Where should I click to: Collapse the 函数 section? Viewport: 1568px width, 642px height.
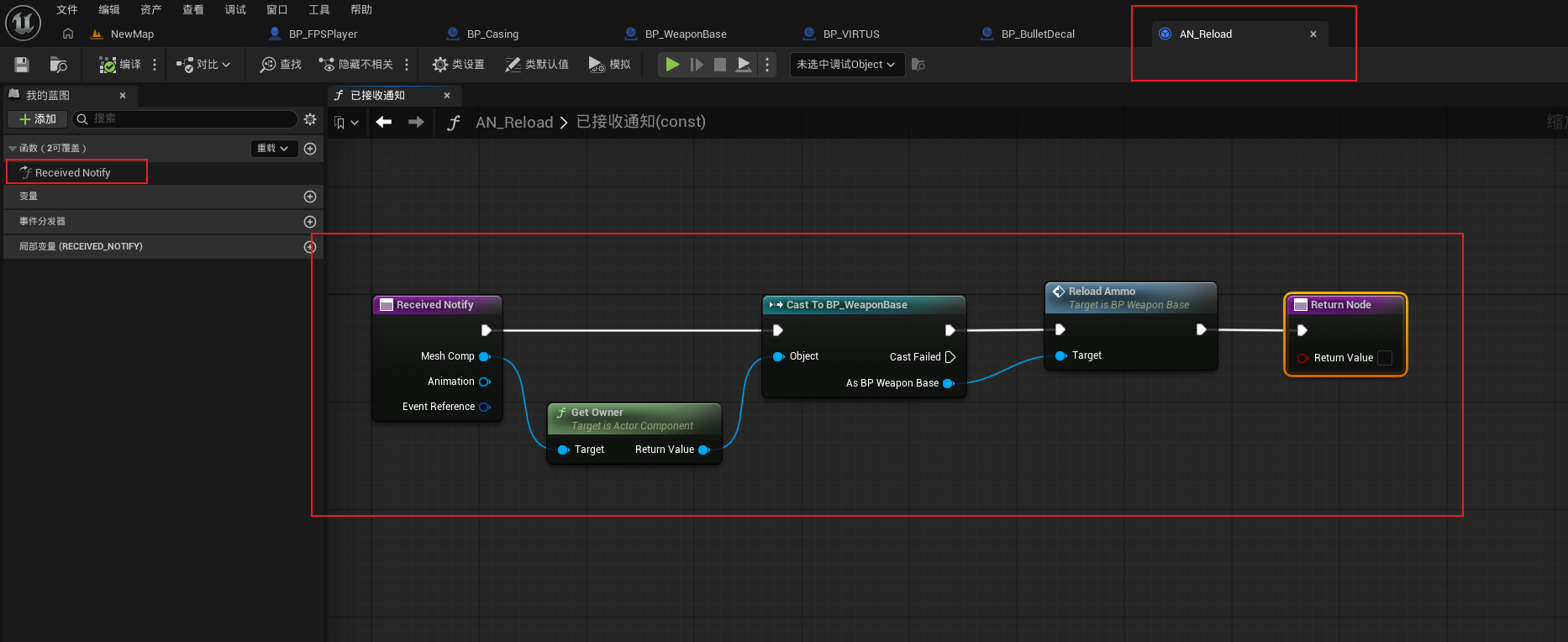[x=13, y=149]
